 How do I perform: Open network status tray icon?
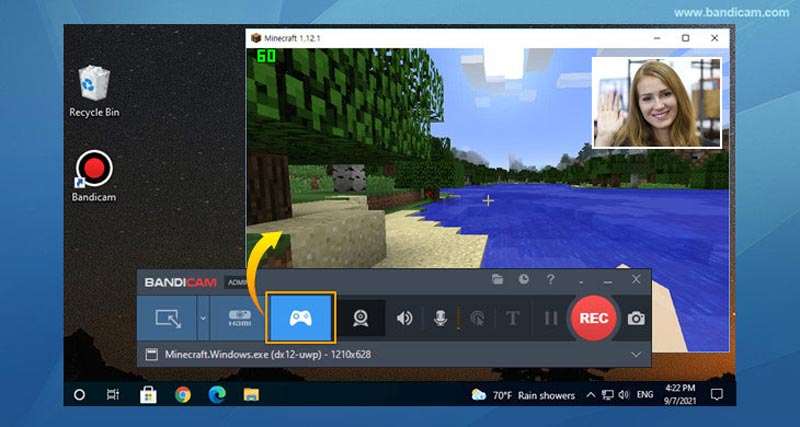coord(608,395)
